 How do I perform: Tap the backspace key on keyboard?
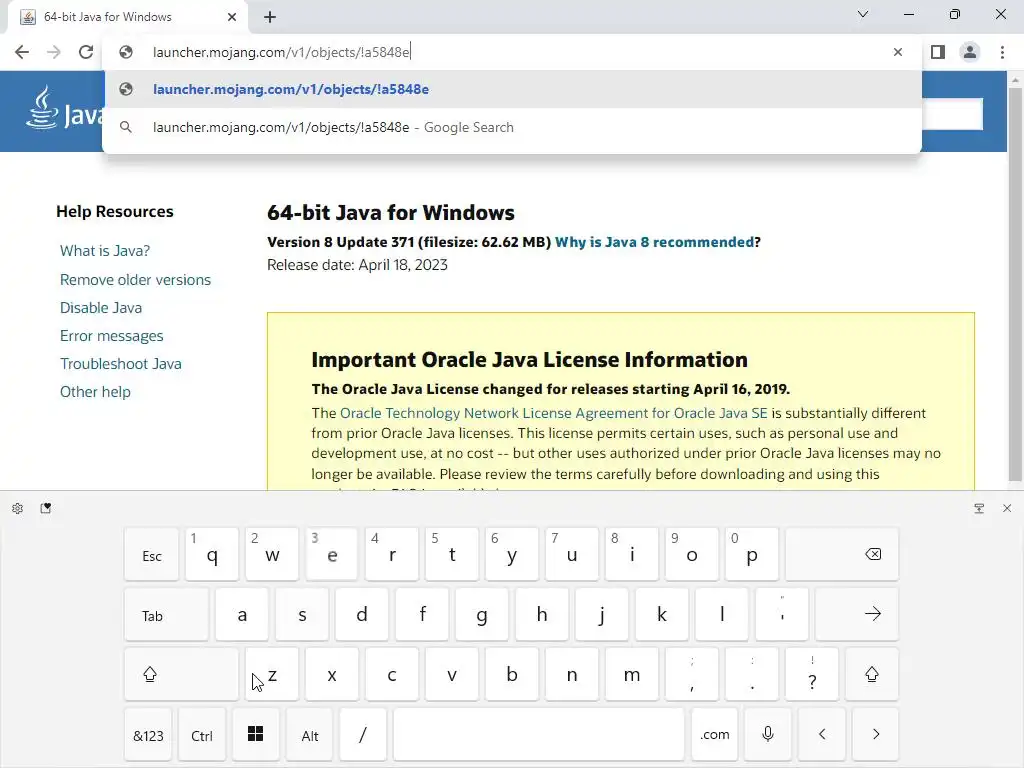[x=842, y=554]
